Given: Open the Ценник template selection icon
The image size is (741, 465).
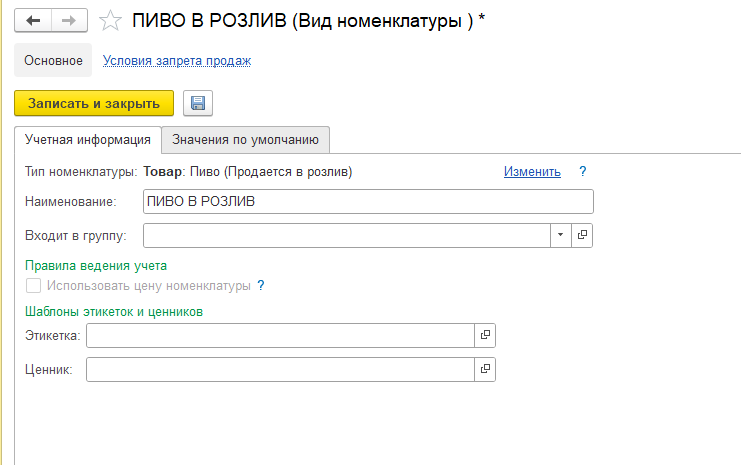Looking at the screenshot, I should tap(485, 369).
